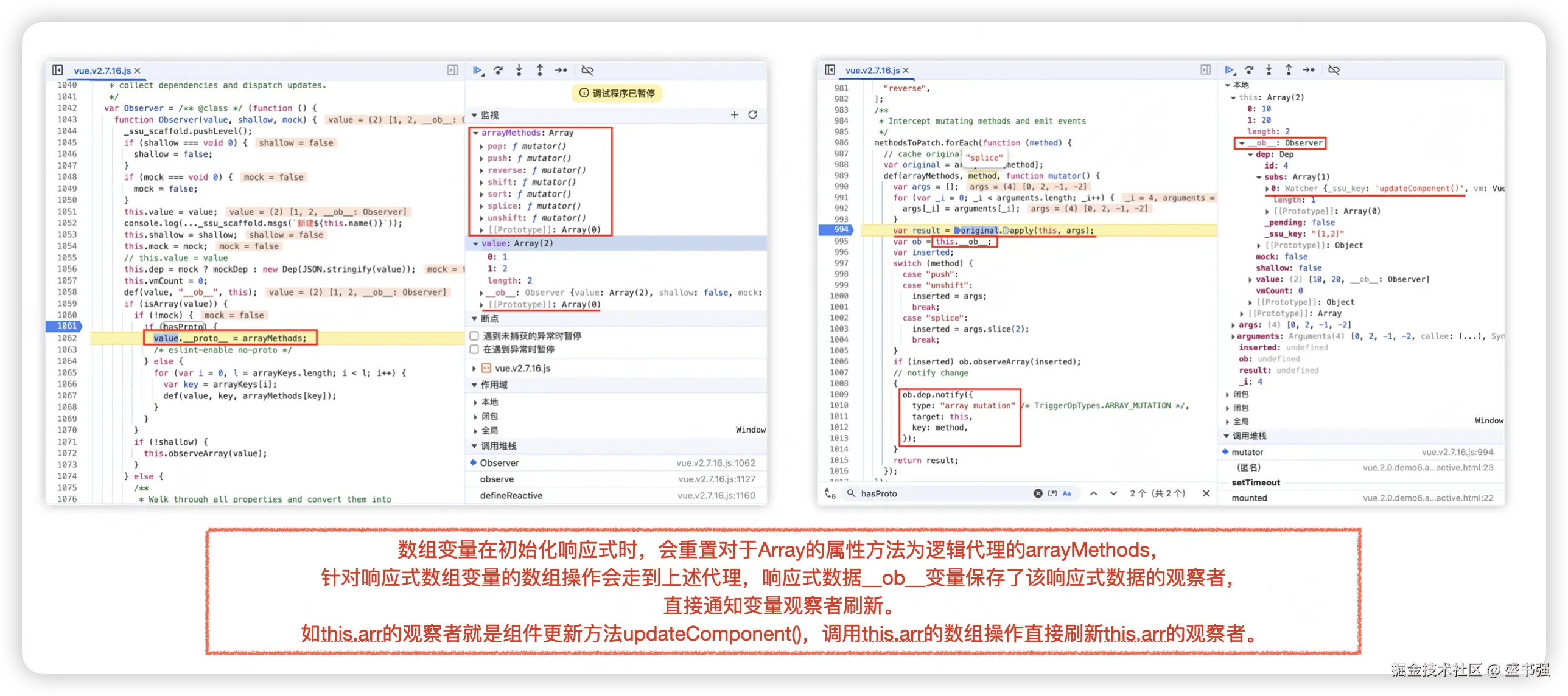The image size is (1568, 696).
Task: Clear the hasProto search text
Action: click(1038, 493)
